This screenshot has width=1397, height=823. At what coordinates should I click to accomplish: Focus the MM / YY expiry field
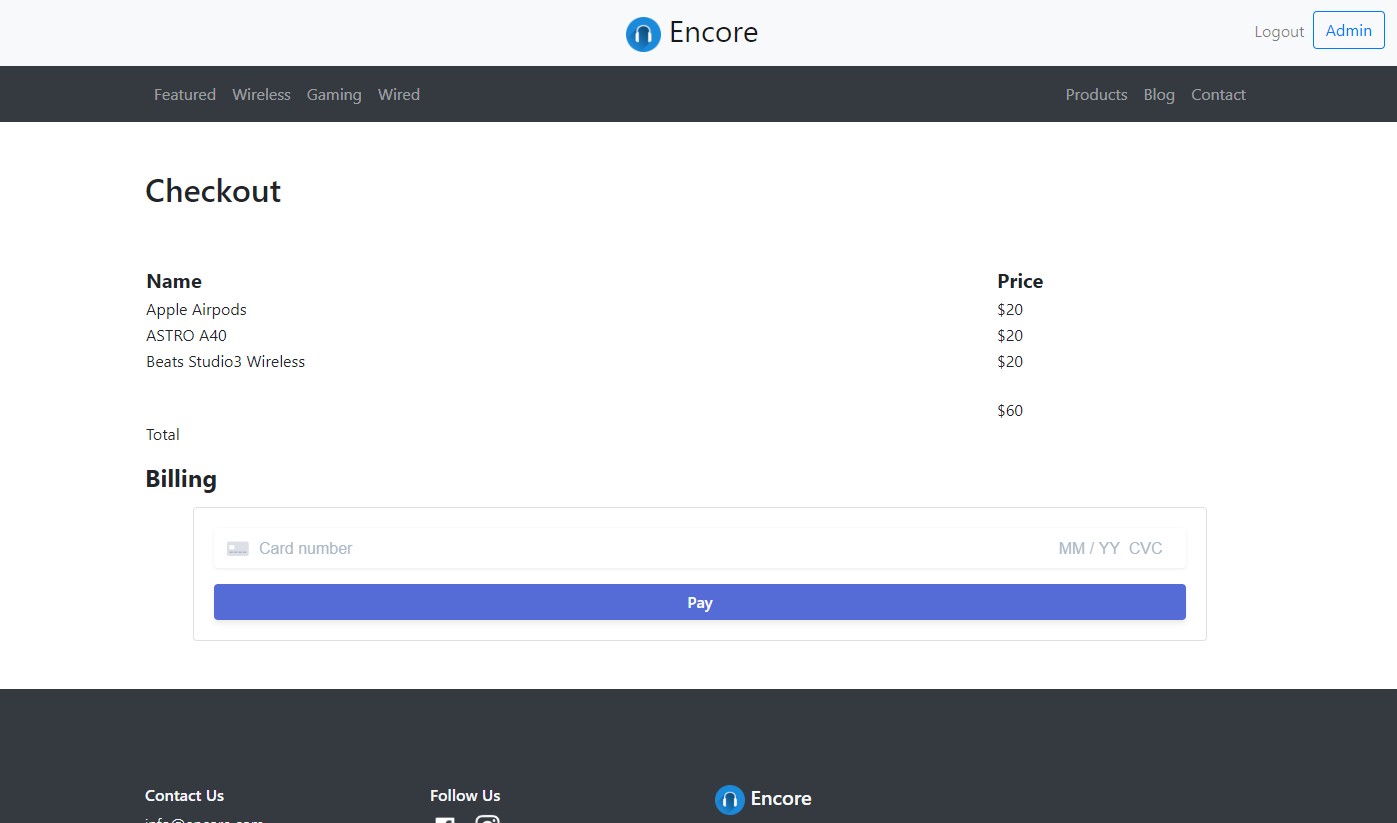click(x=1088, y=548)
